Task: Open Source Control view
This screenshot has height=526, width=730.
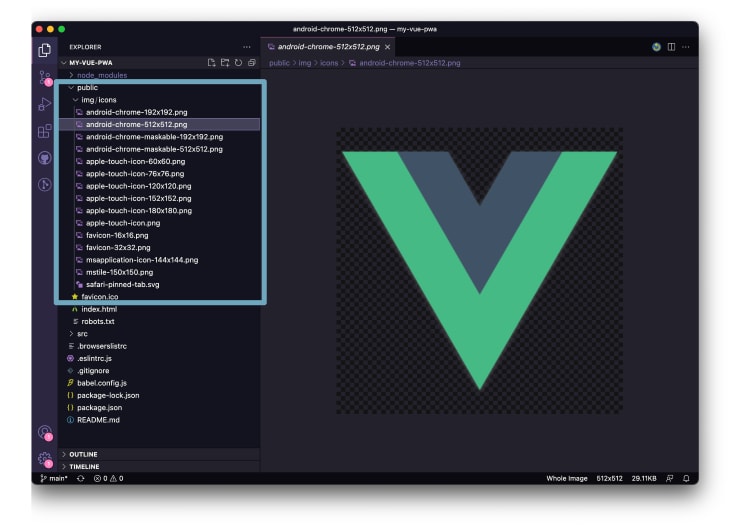Action: [x=45, y=77]
